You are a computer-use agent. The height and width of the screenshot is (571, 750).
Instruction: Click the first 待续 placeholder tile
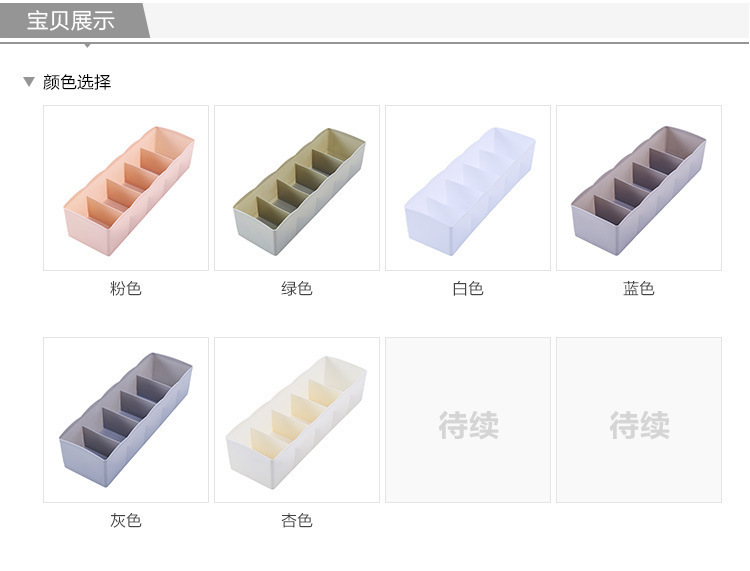pos(468,420)
